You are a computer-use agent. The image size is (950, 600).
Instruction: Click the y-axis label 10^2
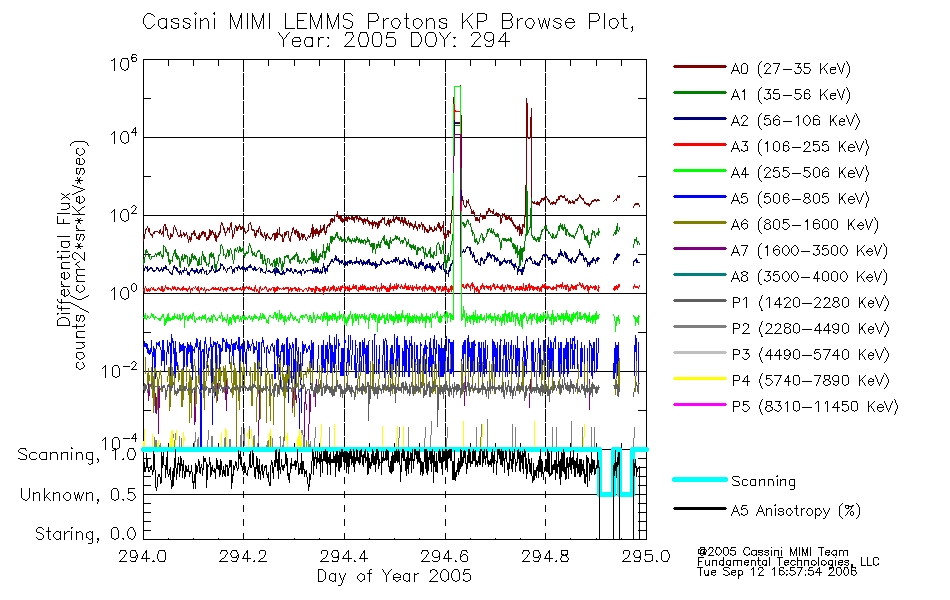coord(124,215)
